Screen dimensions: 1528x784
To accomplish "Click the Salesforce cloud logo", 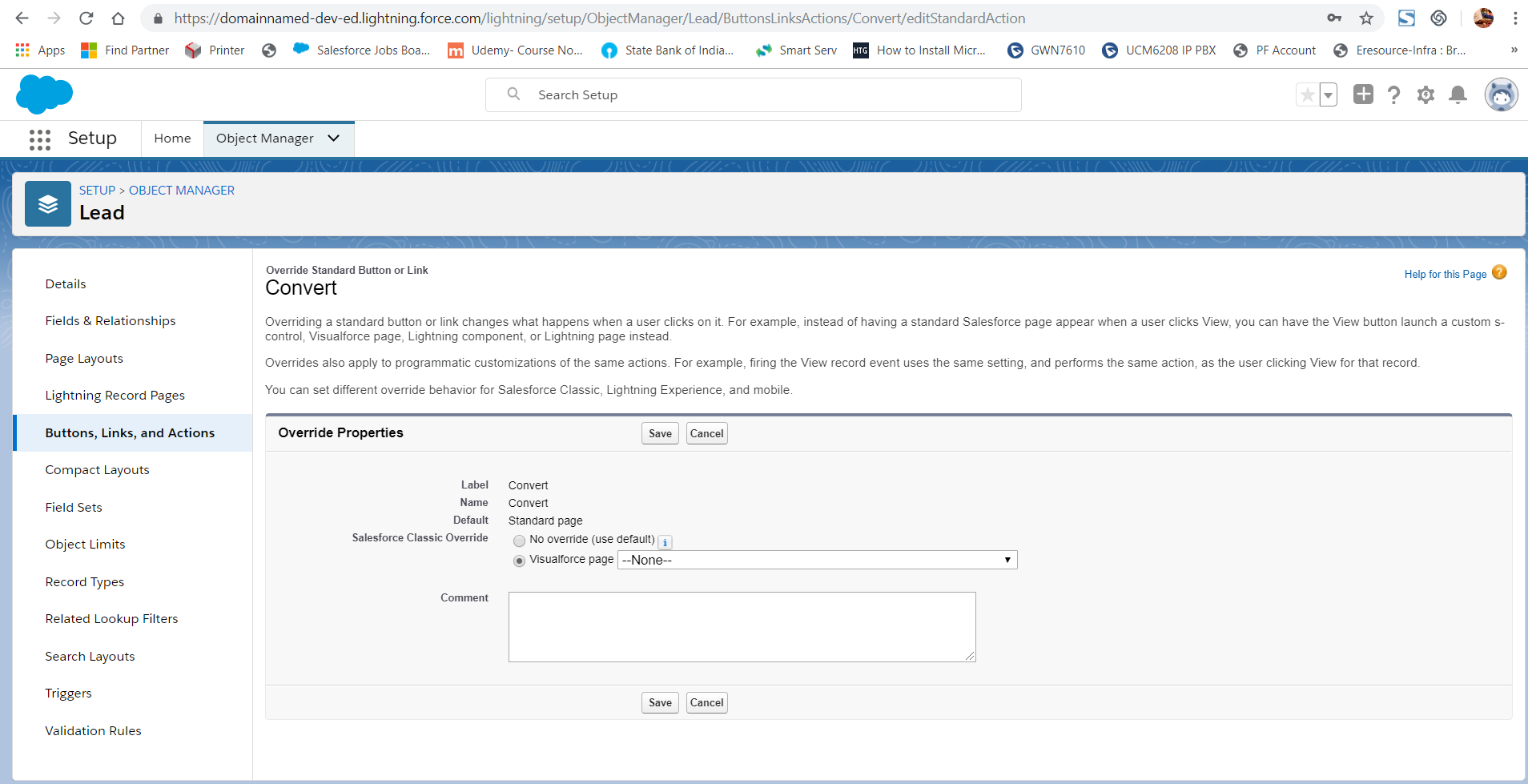I will click(45, 94).
